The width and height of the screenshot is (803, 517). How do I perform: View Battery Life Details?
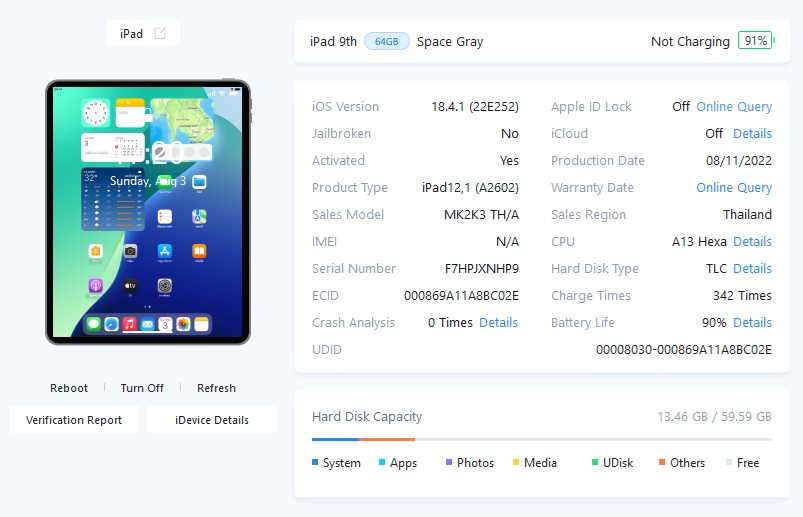(752, 322)
